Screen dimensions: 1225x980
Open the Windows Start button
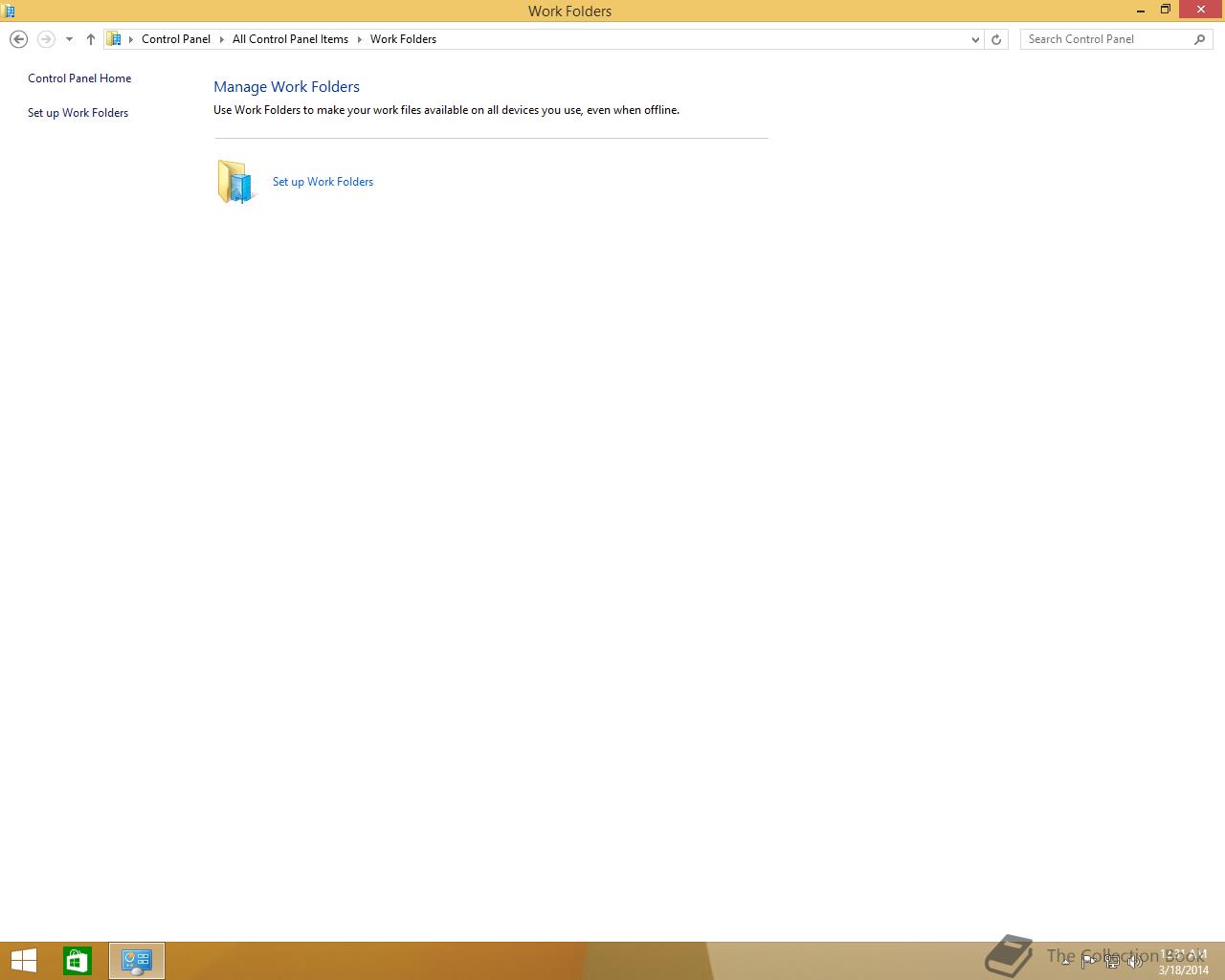pos(23,961)
